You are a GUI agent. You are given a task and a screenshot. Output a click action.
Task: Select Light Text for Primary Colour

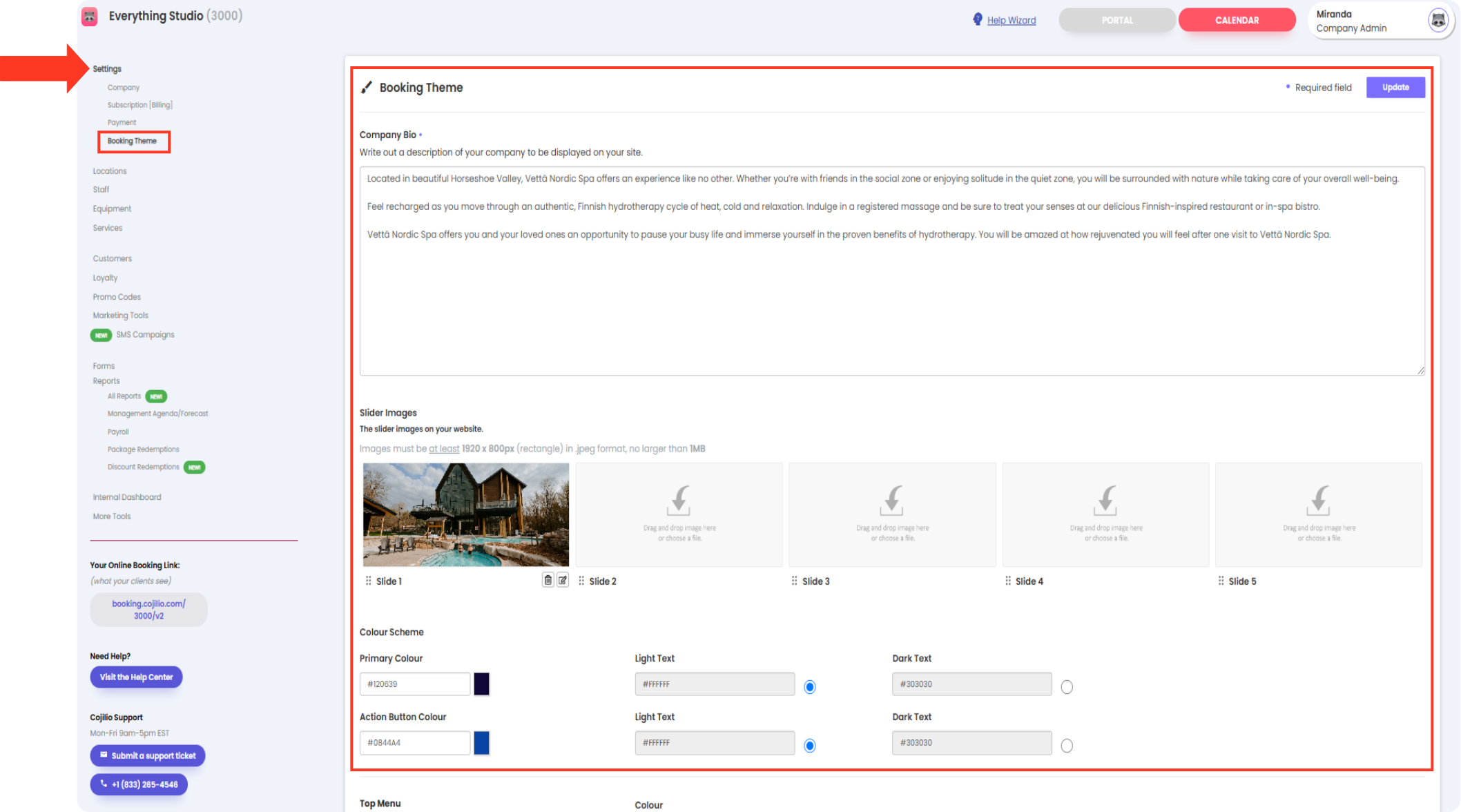tap(810, 686)
